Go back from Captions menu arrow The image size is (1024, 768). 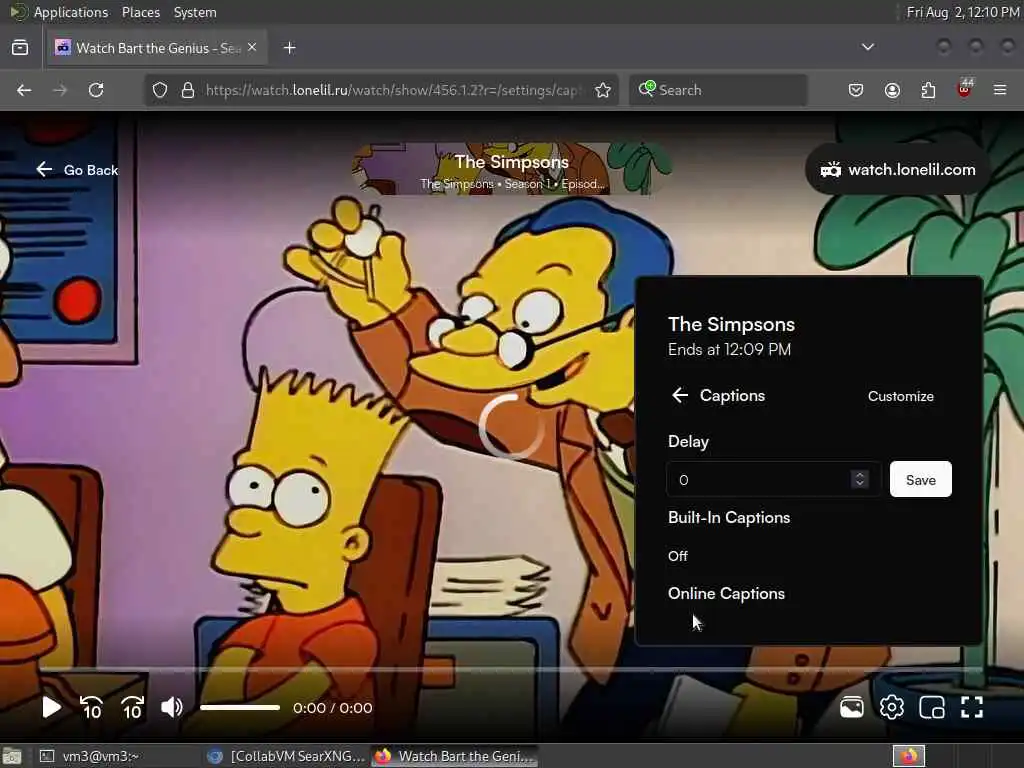pyautogui.click(x=680, y=395)
